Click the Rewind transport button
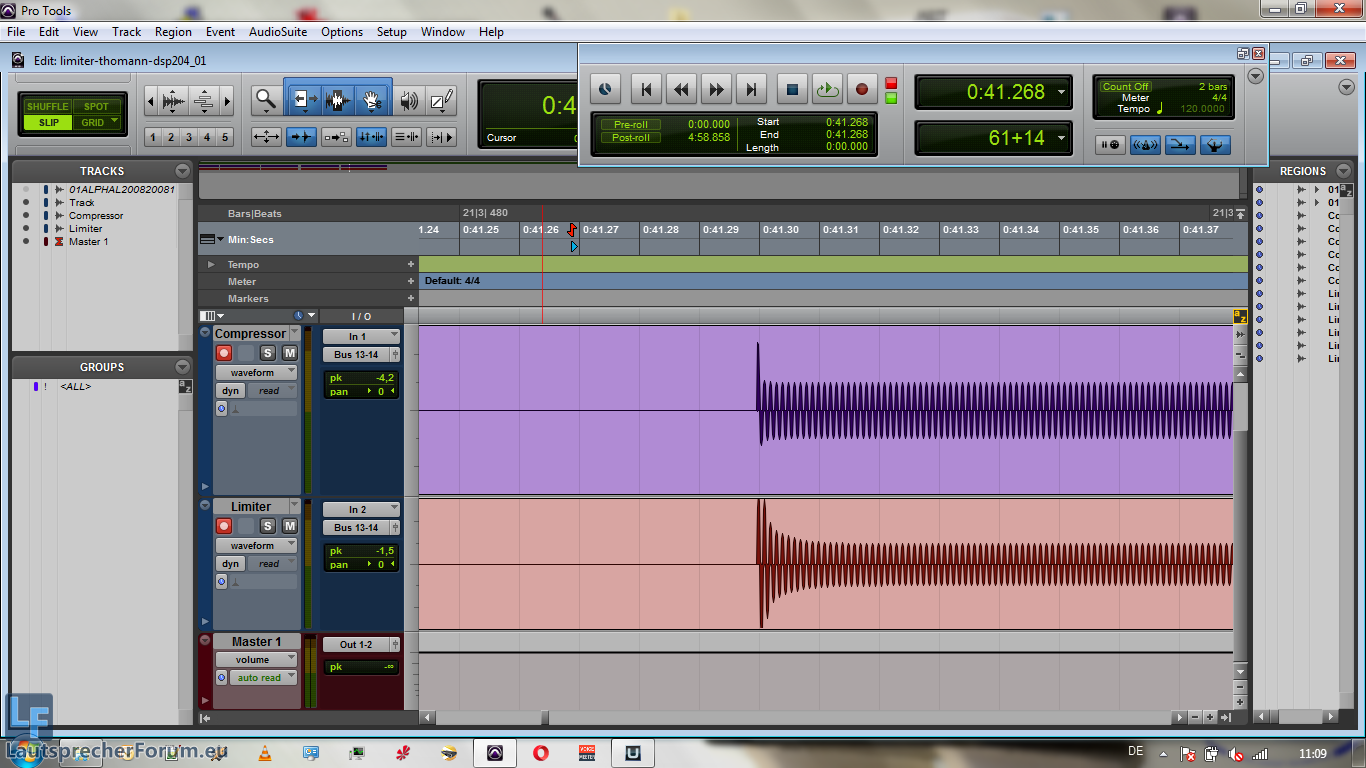This screenshot has width=1366, height=768. (x=681, y=90)
